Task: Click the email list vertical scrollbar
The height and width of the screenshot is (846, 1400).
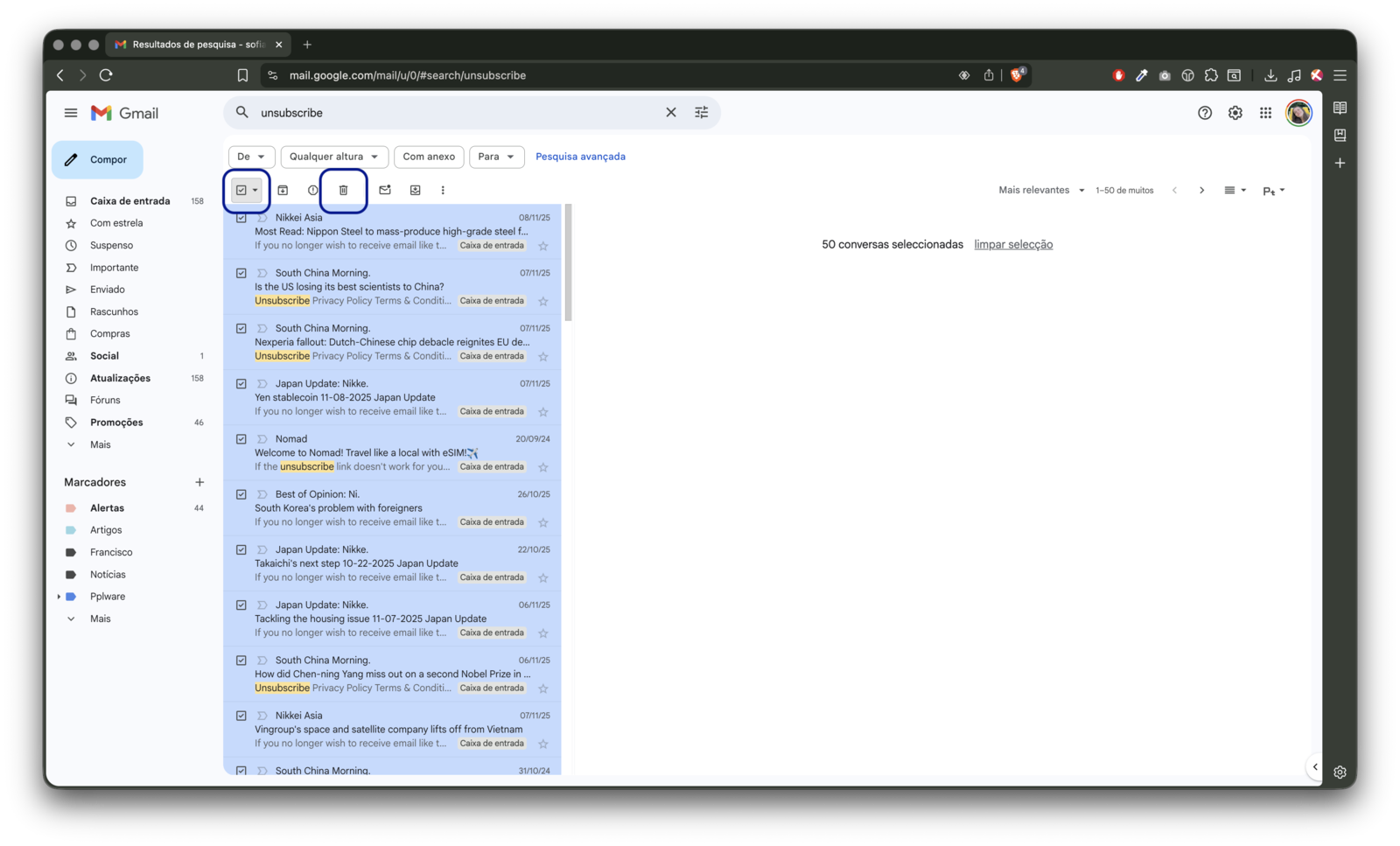Action: pyautogui.click(x=568, y=262)
